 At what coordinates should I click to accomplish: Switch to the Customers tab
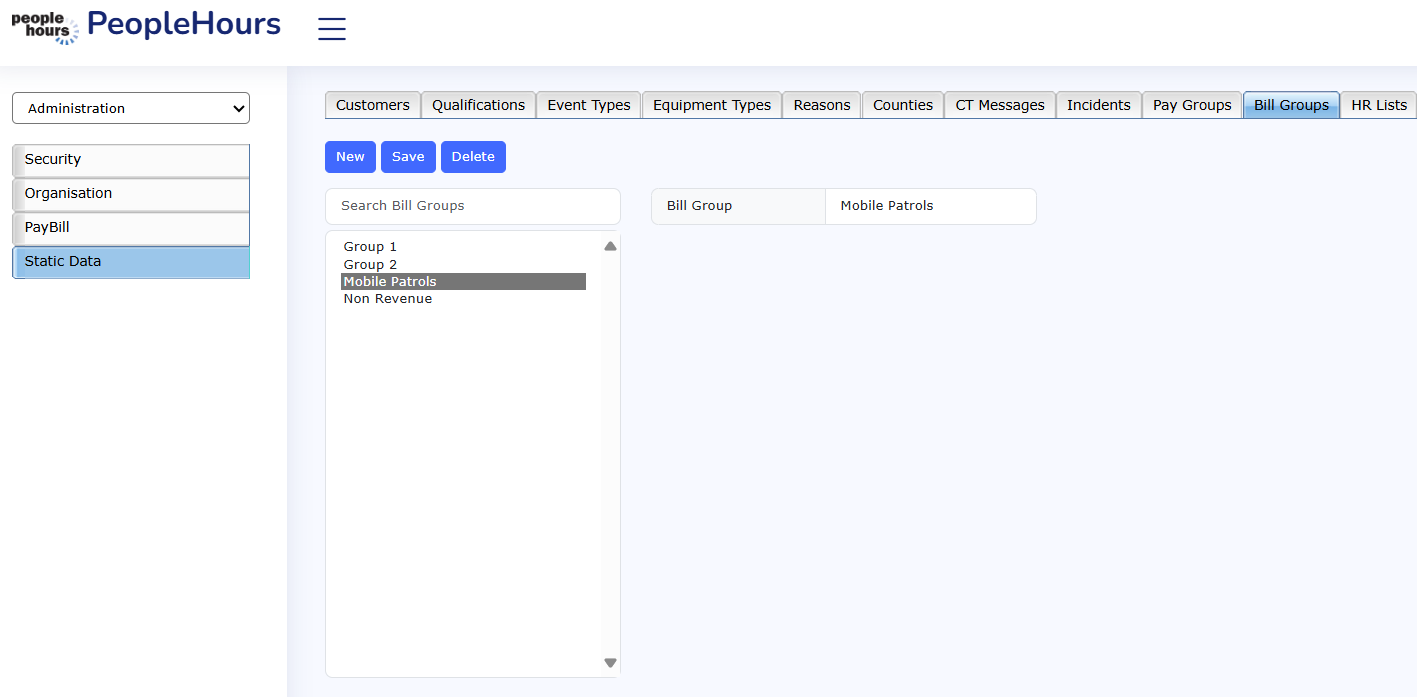372,105
